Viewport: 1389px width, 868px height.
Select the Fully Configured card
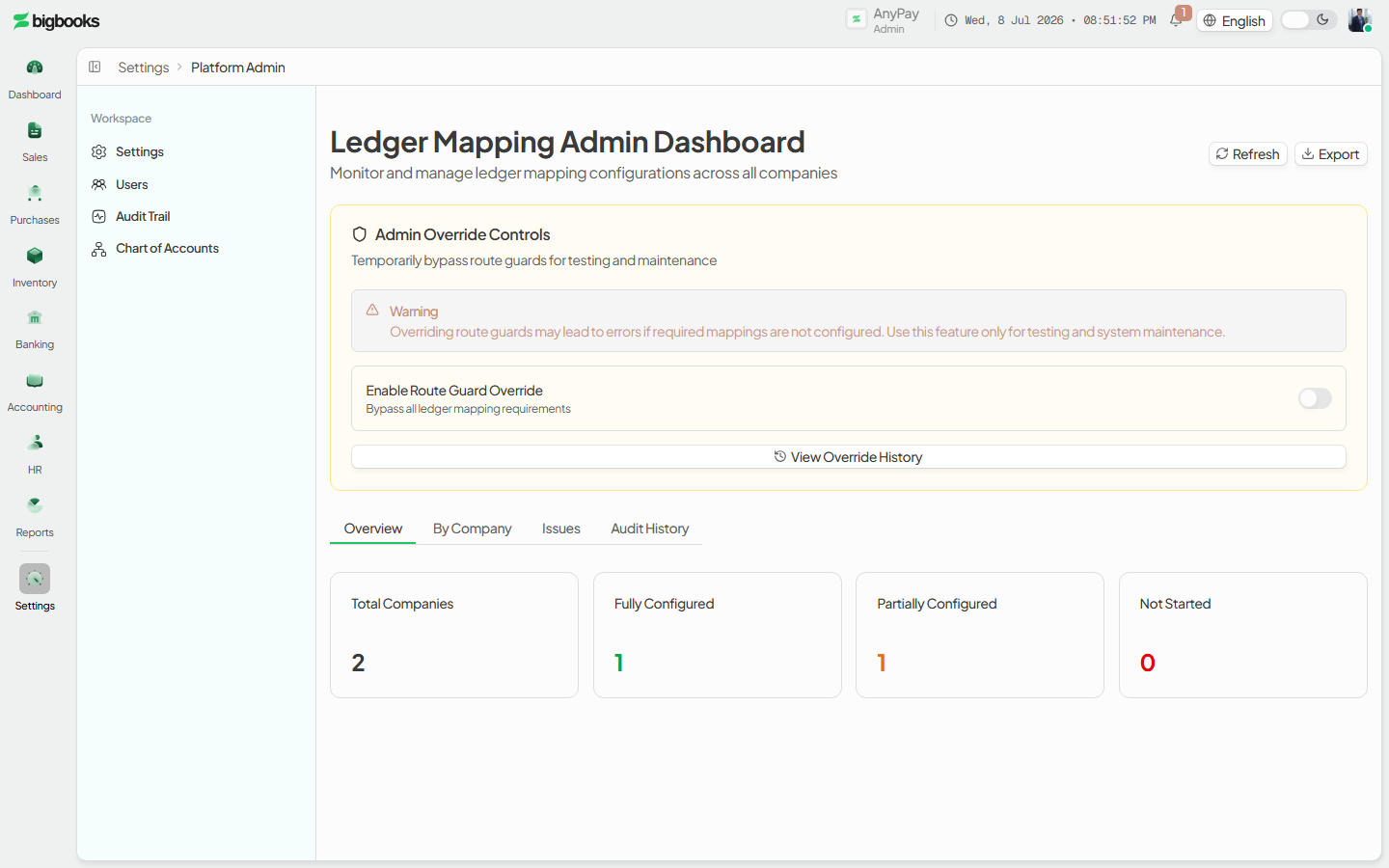tap(718, 635)
